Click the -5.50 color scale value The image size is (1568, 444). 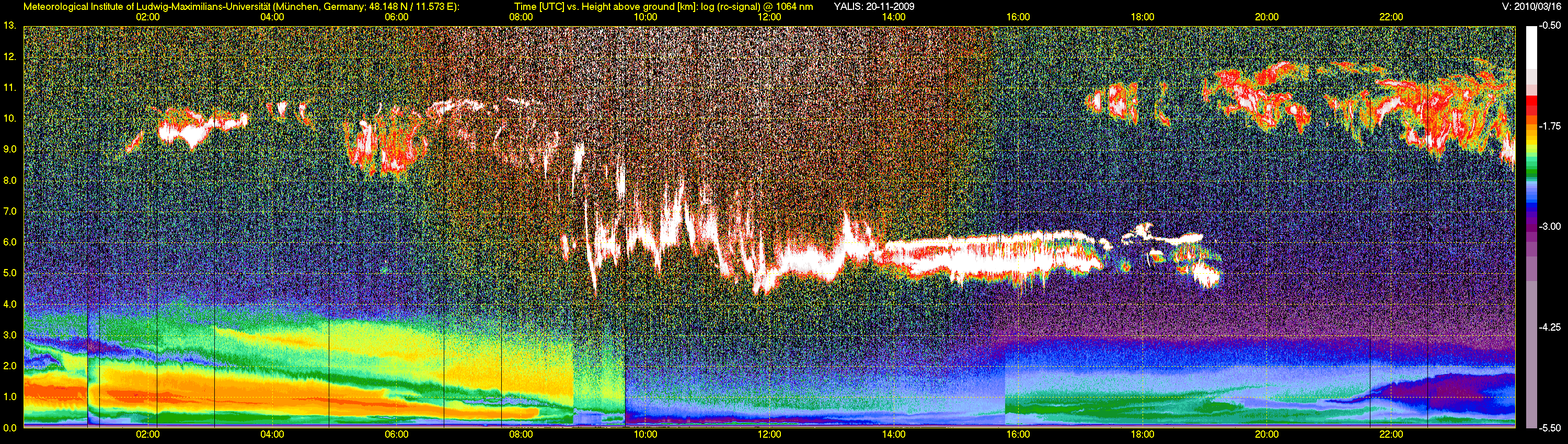(1550, 428)
